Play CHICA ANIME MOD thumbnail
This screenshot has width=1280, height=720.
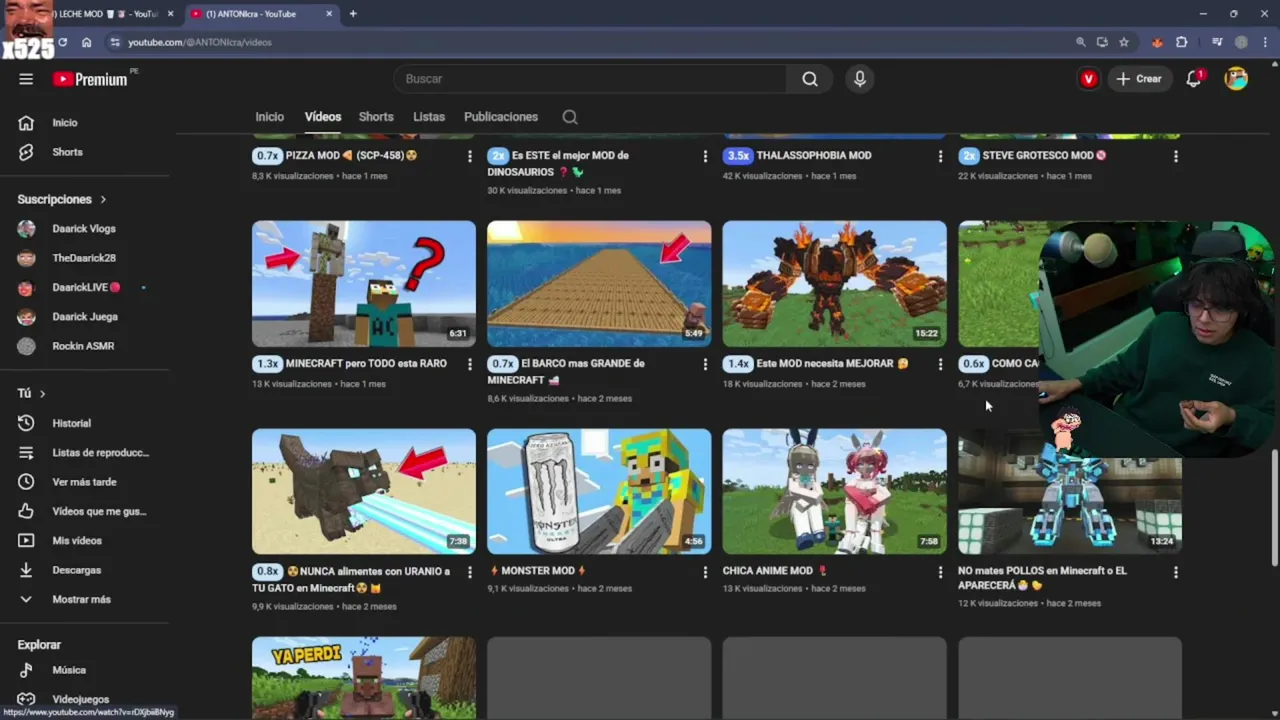pos(835,492)
